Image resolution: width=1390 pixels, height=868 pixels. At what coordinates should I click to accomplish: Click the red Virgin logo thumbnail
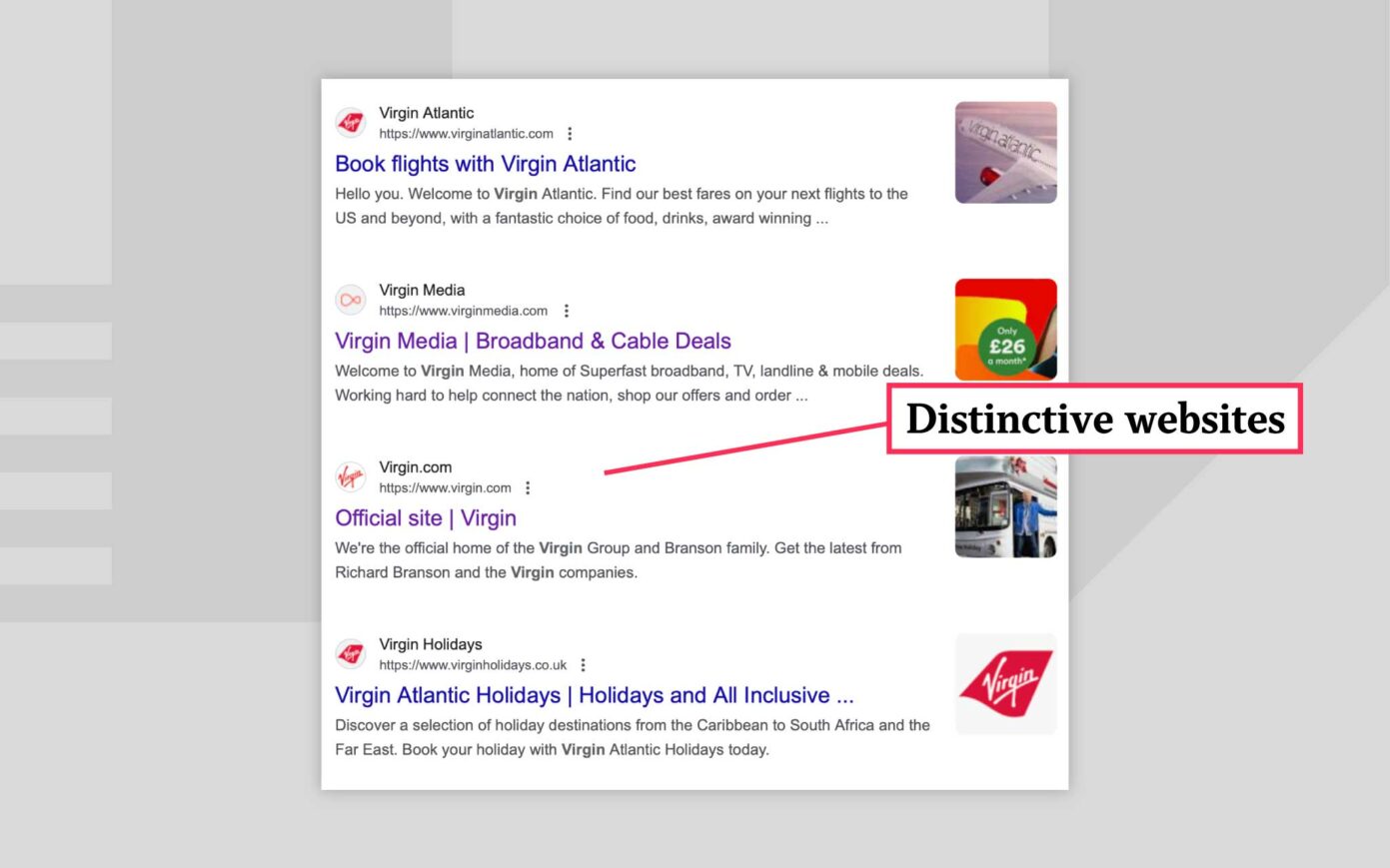click(x=1005, y=683)
